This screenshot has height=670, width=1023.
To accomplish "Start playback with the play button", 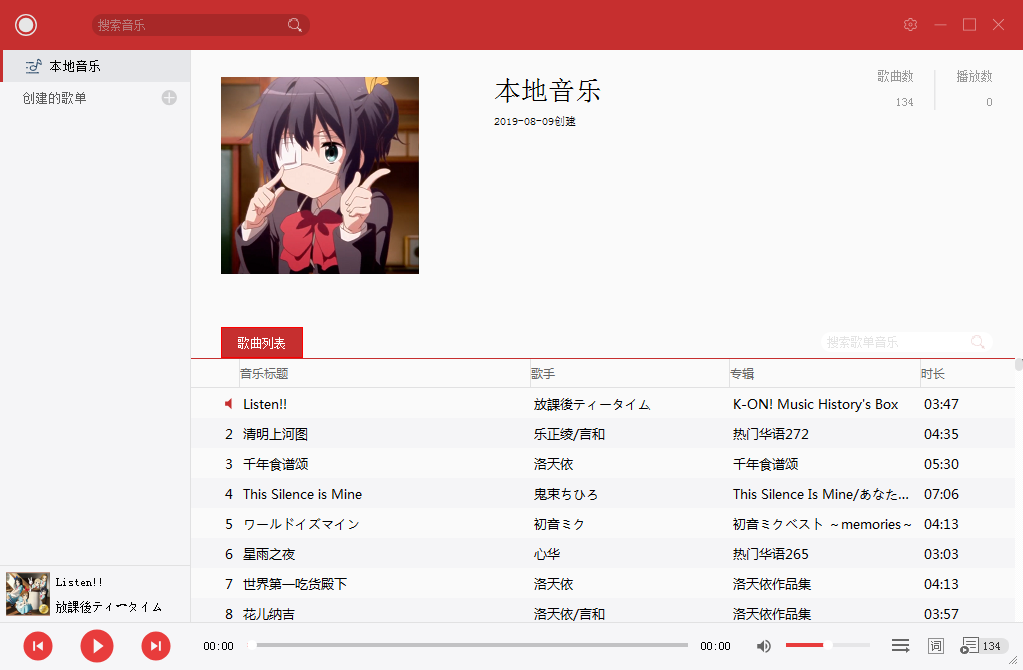I will point(97,646).
